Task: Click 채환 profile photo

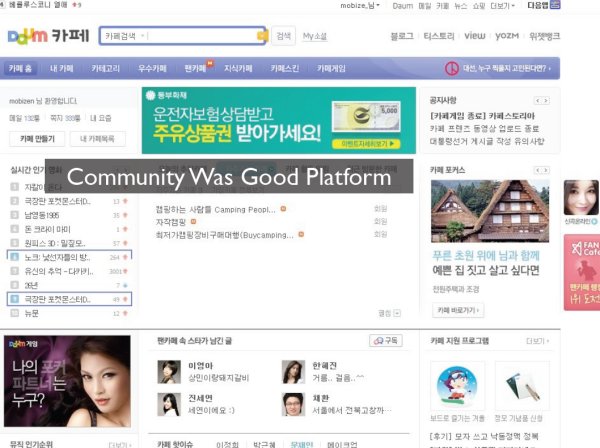Action: coord(293,404)
